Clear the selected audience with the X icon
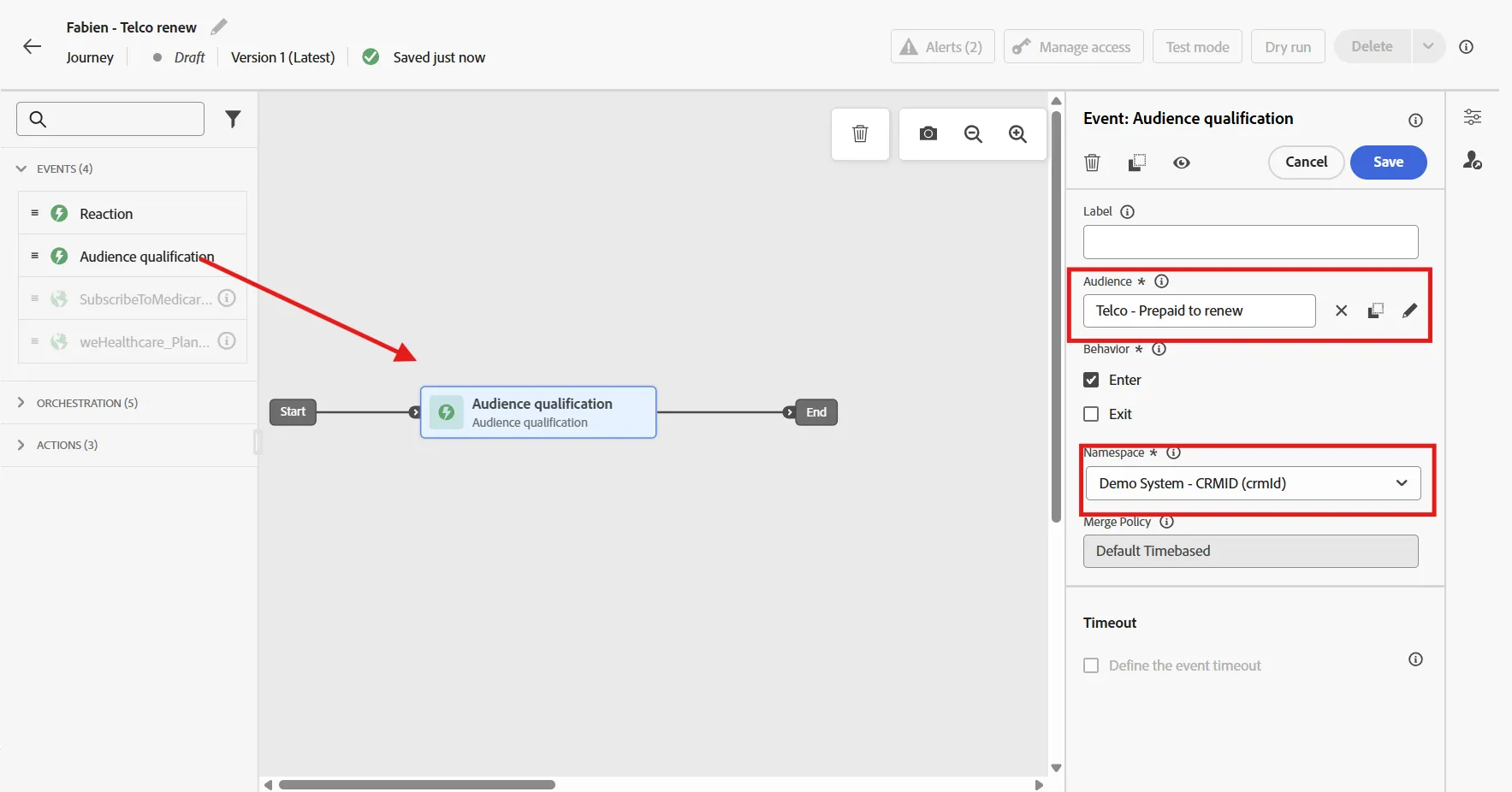 tap(1341, 310)
